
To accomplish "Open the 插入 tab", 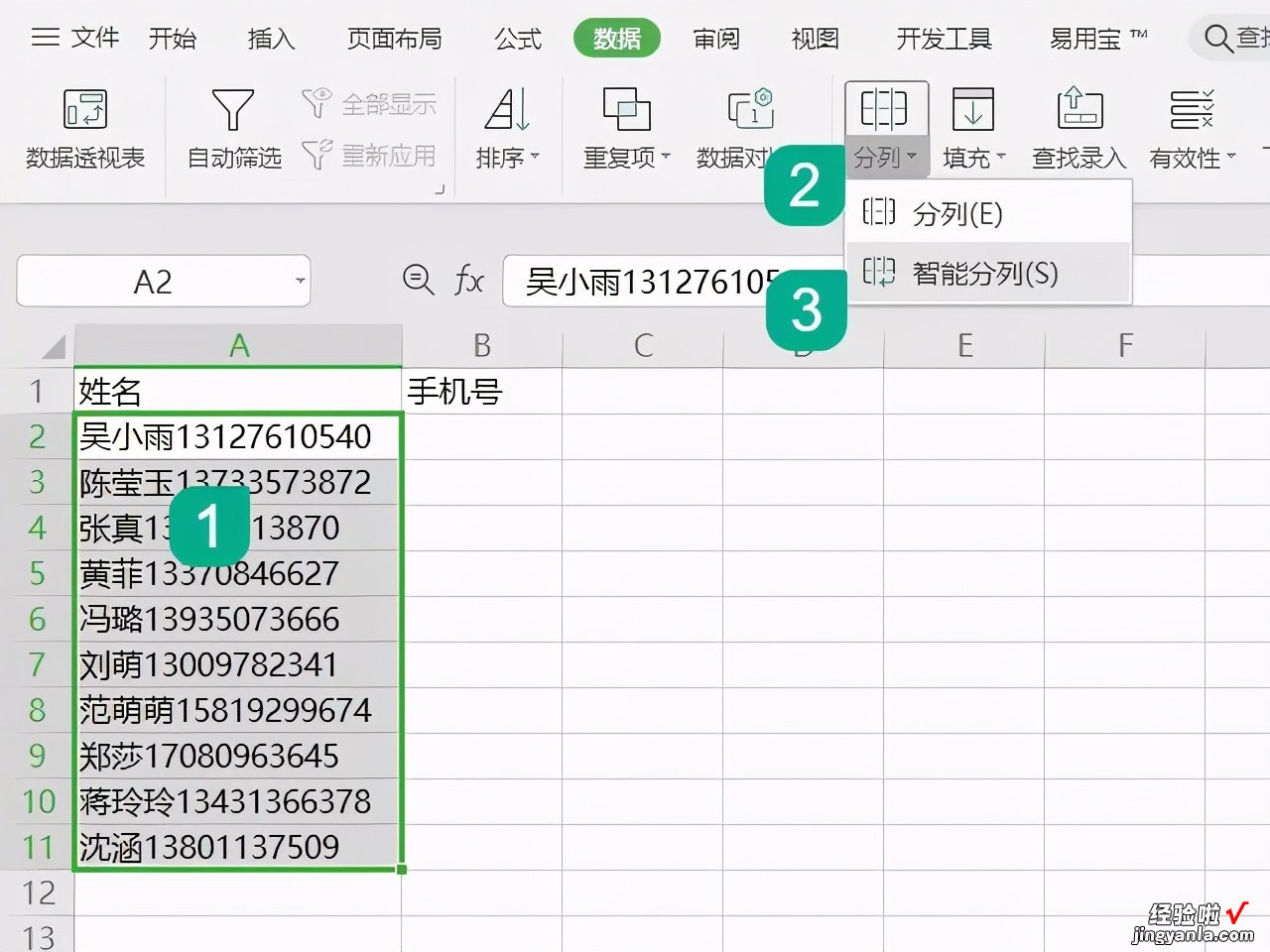I will tap(272, 39).
